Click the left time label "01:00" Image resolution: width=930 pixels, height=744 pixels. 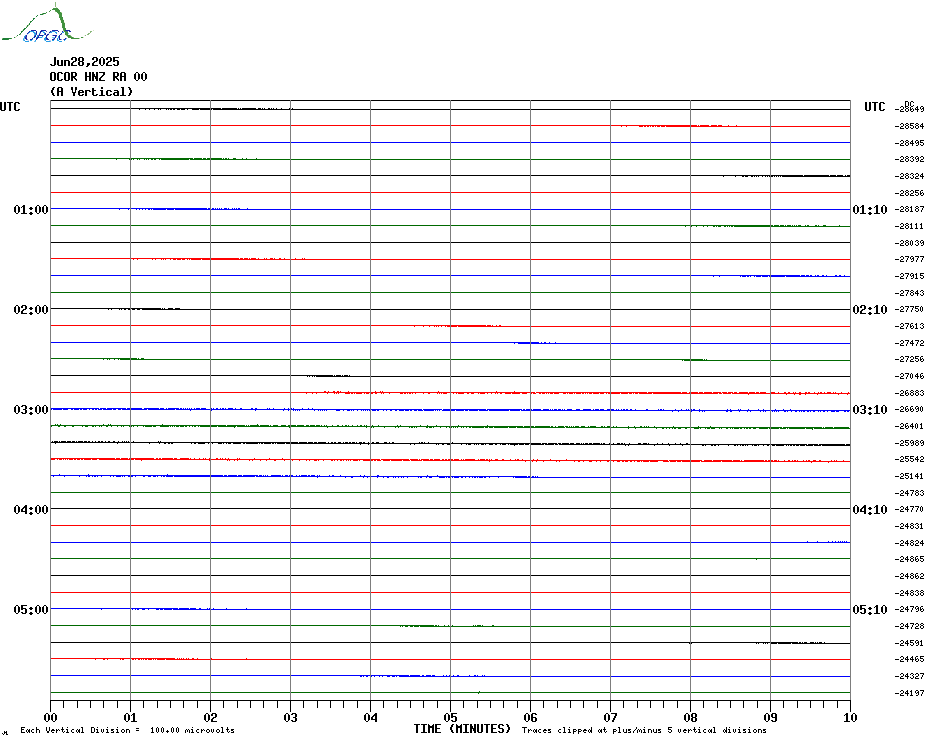31,209
